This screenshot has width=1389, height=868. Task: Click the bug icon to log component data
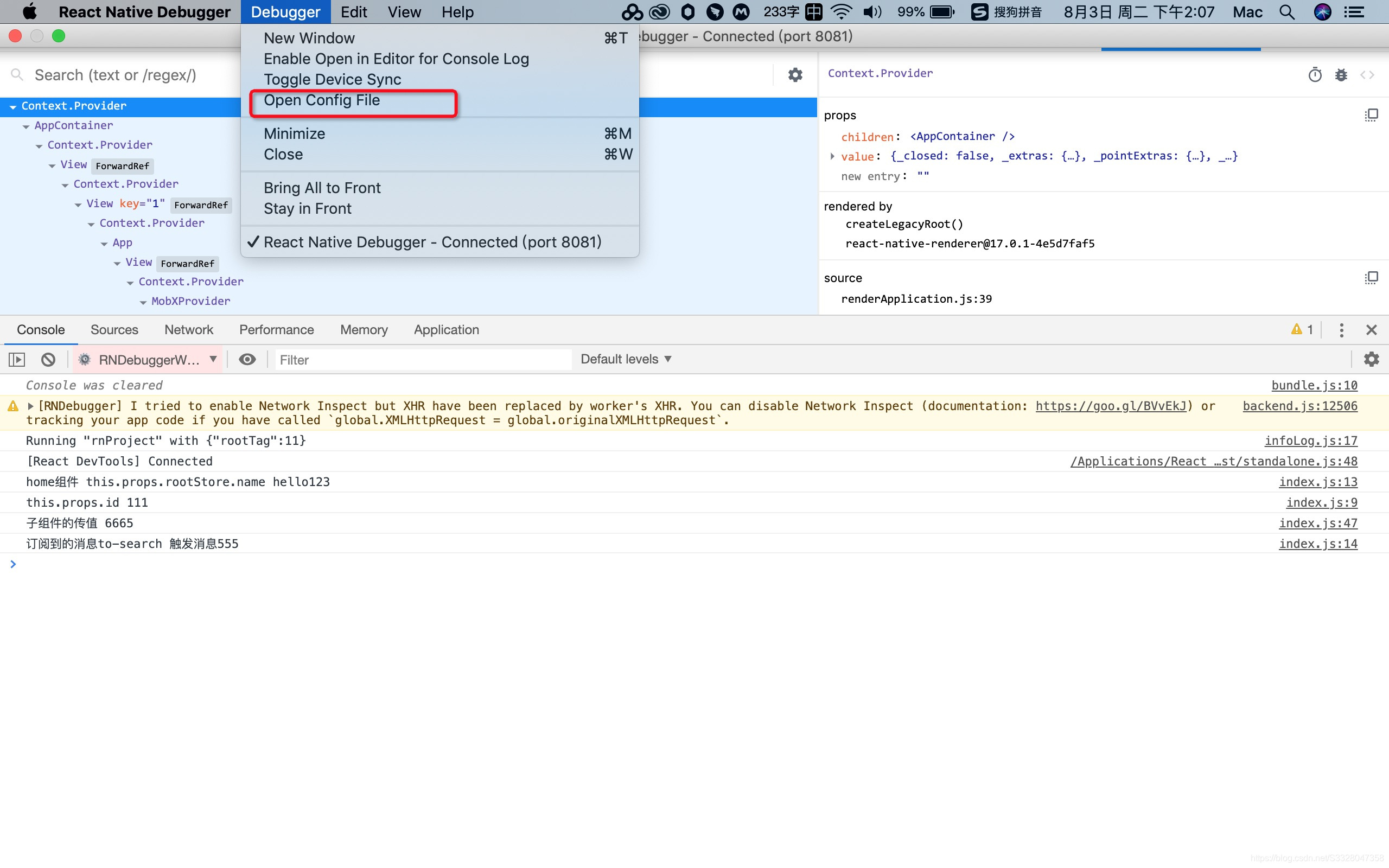[1341, 75]
